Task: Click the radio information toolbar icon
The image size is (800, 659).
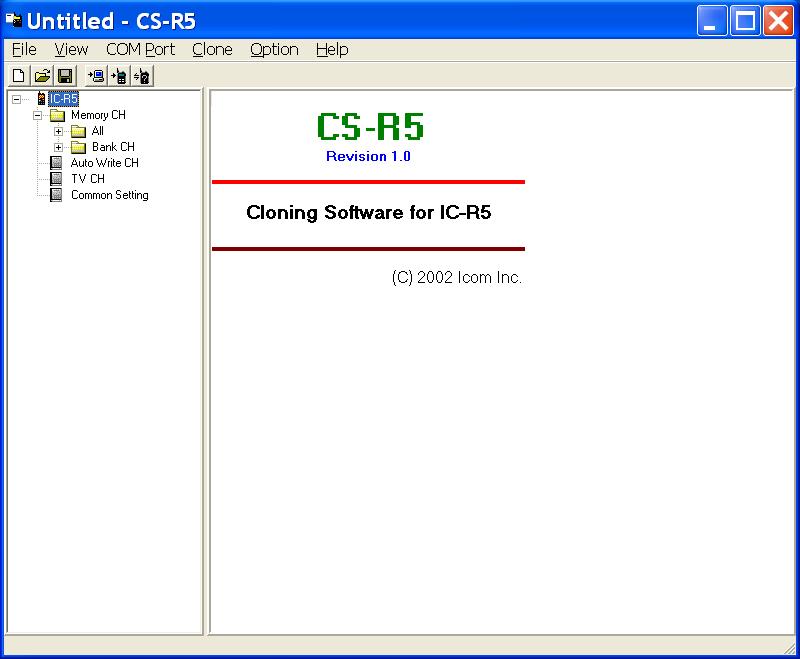Action: click(x=142, y=76)
